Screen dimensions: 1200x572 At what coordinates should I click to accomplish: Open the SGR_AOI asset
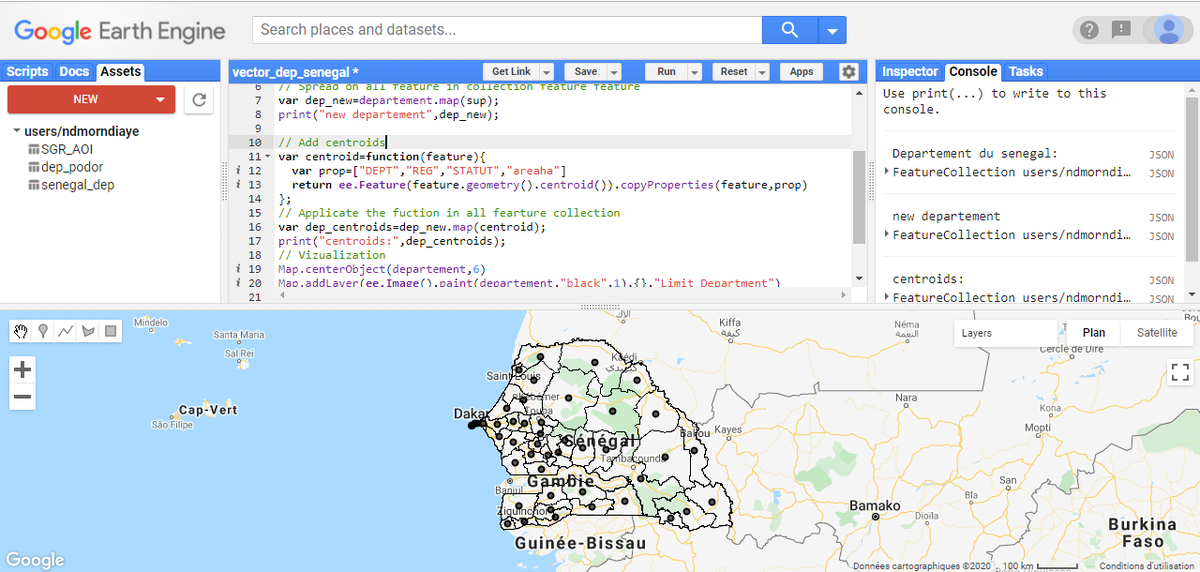pyautogui.click(x=67, y=149)
